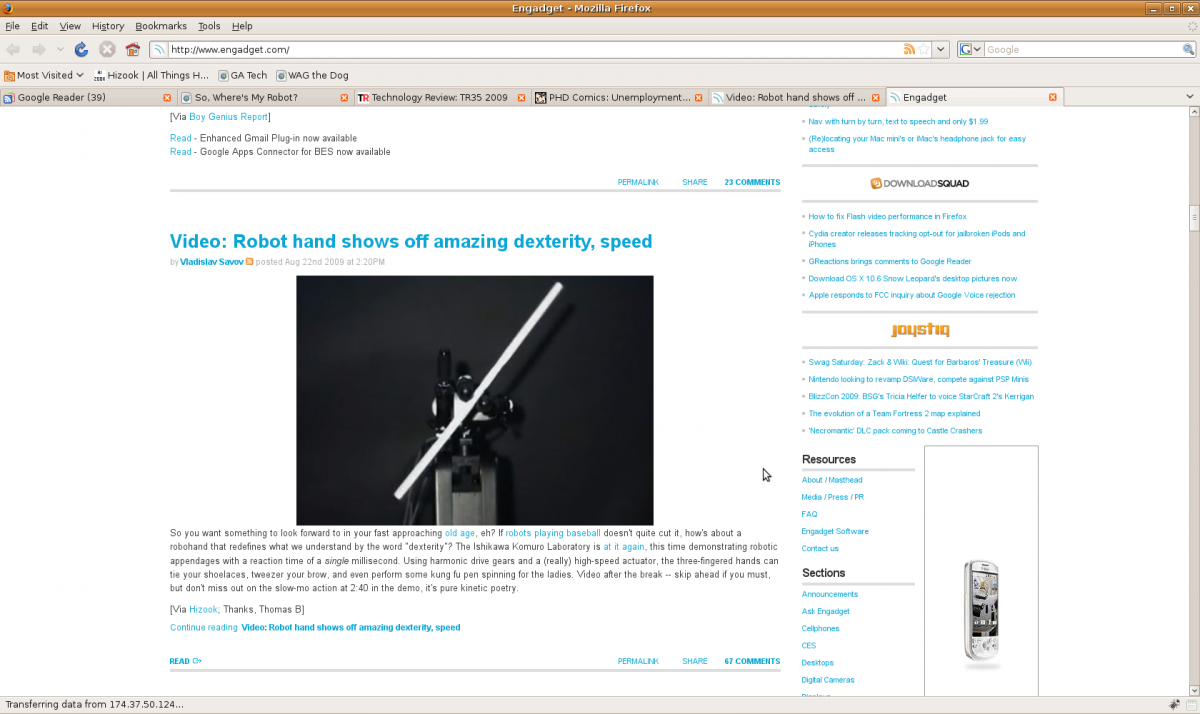Click the vertical scrollbar thumb

1193,219
